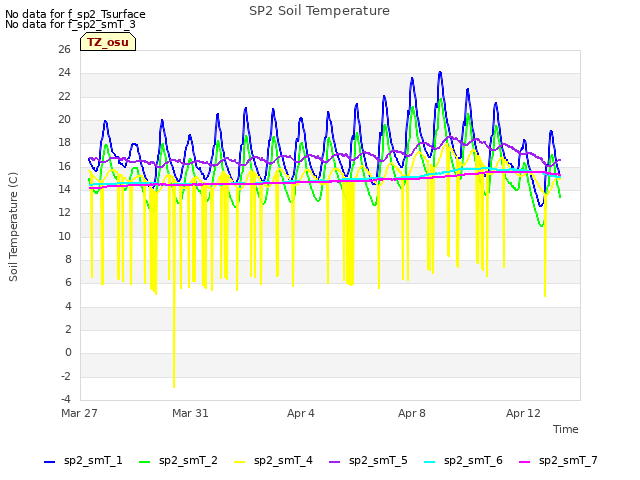Click the Soil Temperature (C) axis label
The height and width of the screenshot is (480, 640).
(x=13, y=227)
